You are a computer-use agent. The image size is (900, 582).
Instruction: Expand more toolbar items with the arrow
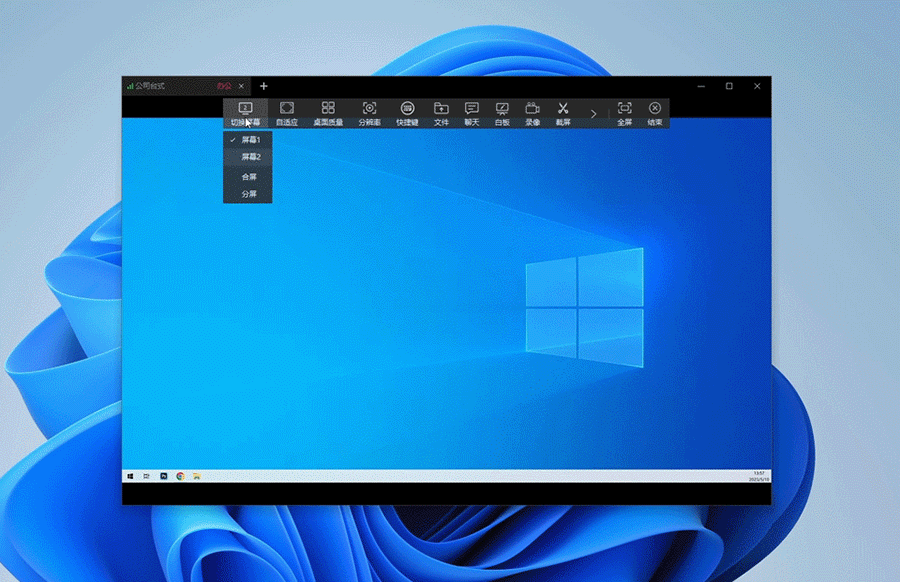[593, 114]
